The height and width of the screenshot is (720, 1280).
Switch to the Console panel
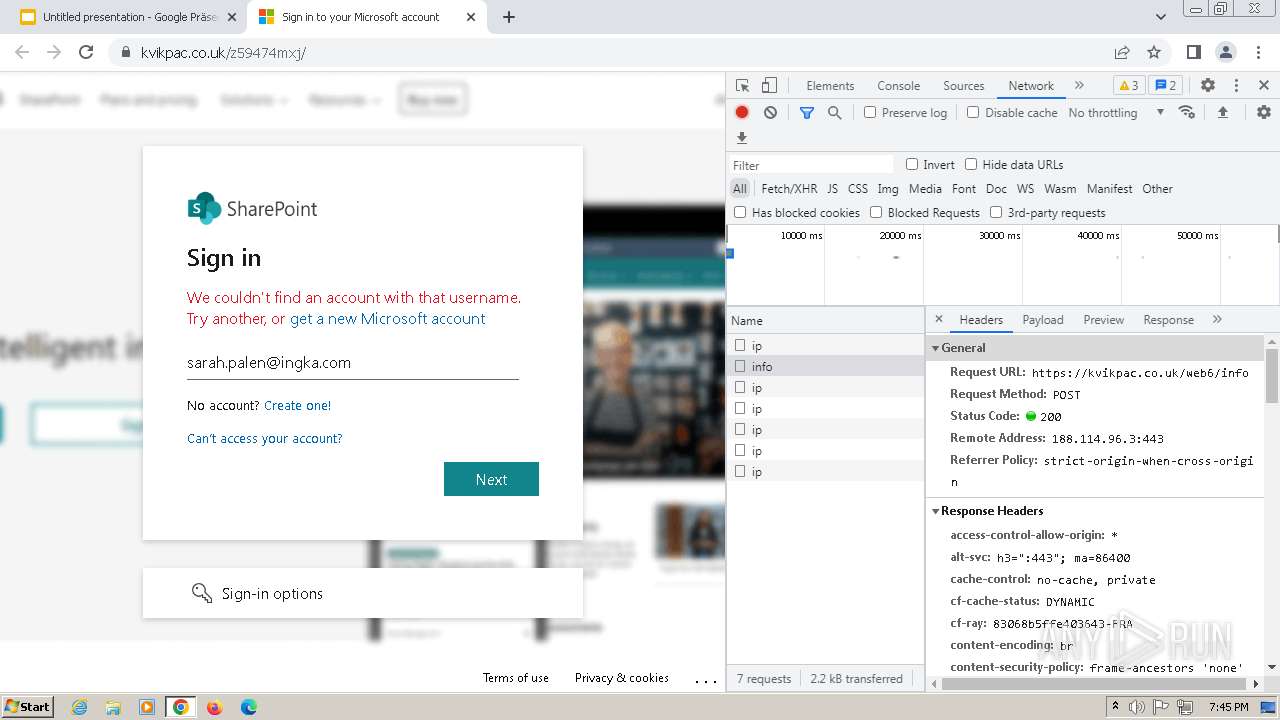pyautogui.click(x=898, y=86)
